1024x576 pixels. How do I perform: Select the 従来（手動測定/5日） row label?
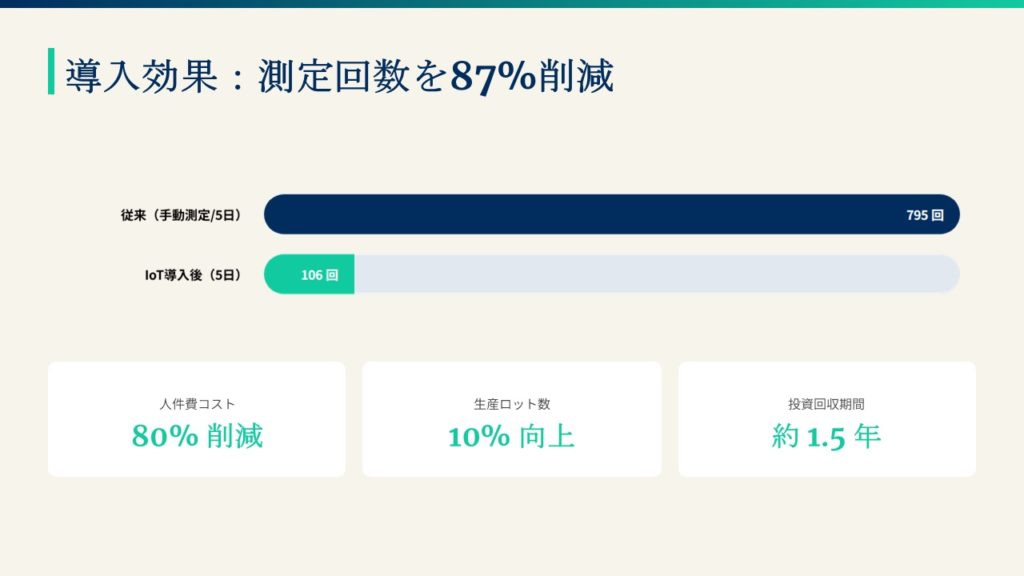click(x=181, y=215)
